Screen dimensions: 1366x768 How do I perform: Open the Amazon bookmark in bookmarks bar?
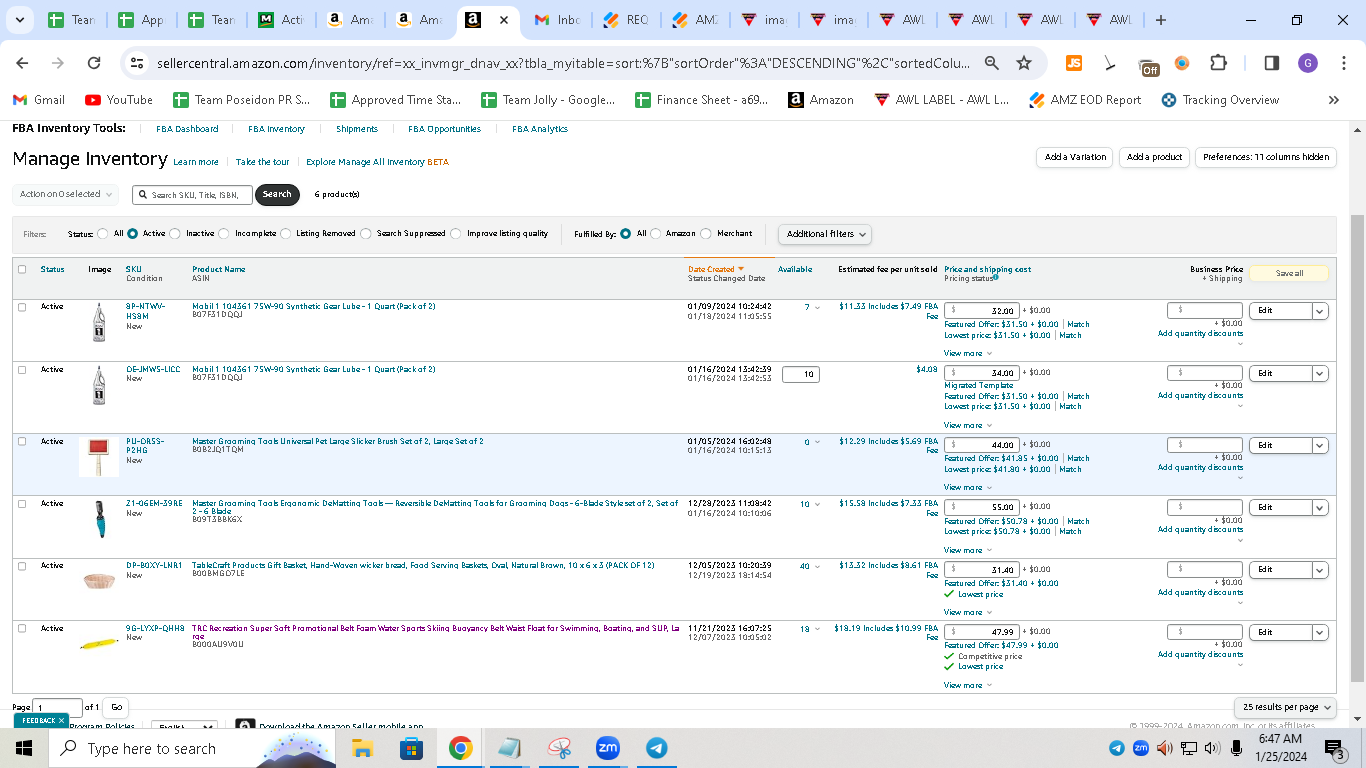[821, 100]
